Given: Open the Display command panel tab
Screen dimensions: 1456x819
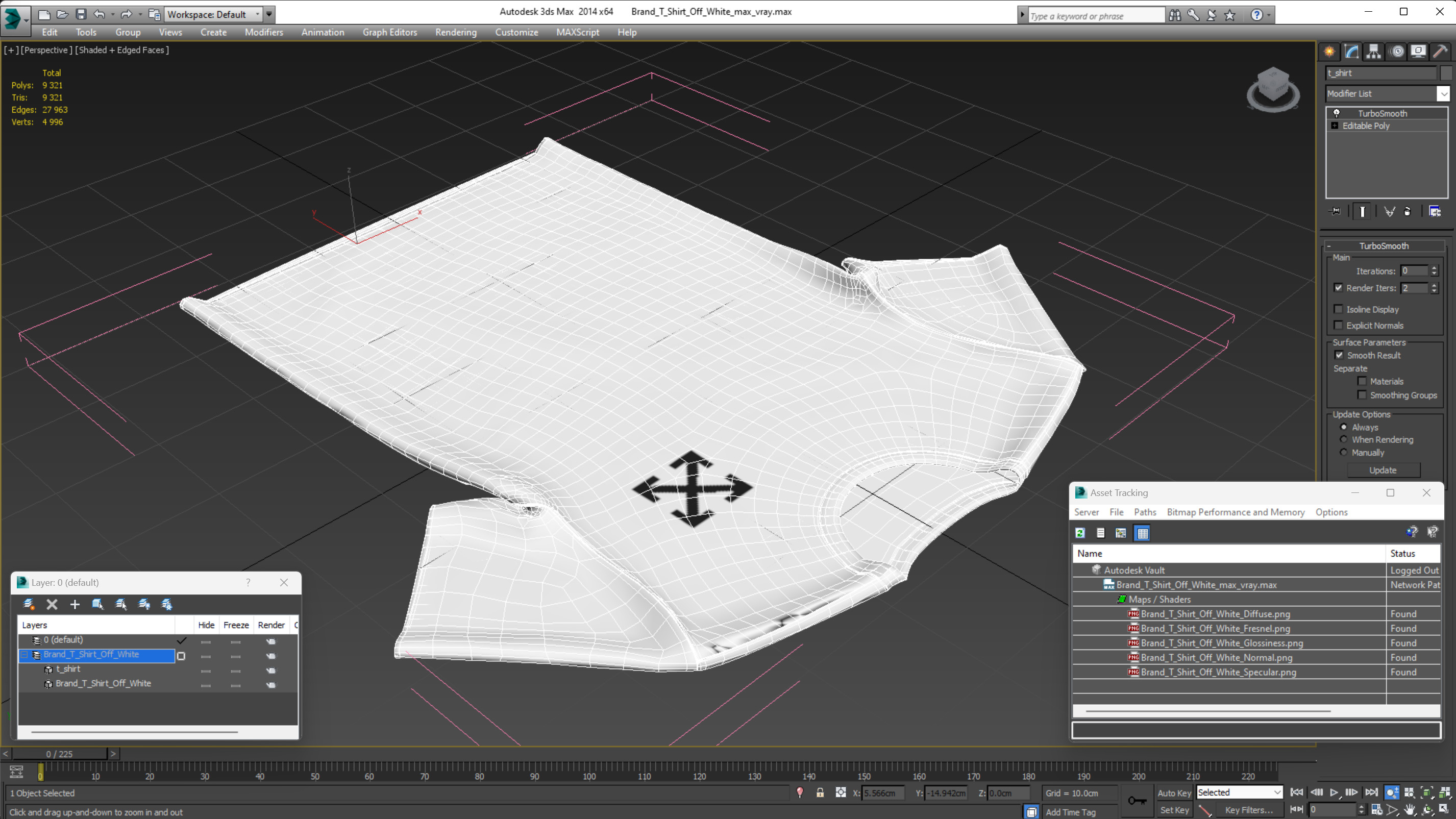Looking at the screenshot, I should (x=1418, y=52).
